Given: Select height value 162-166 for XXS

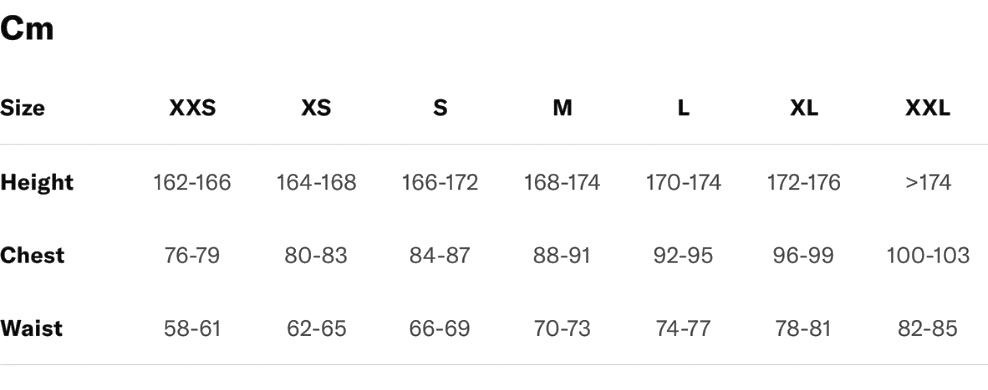Looking at the screenshot, I should (192, 183).
